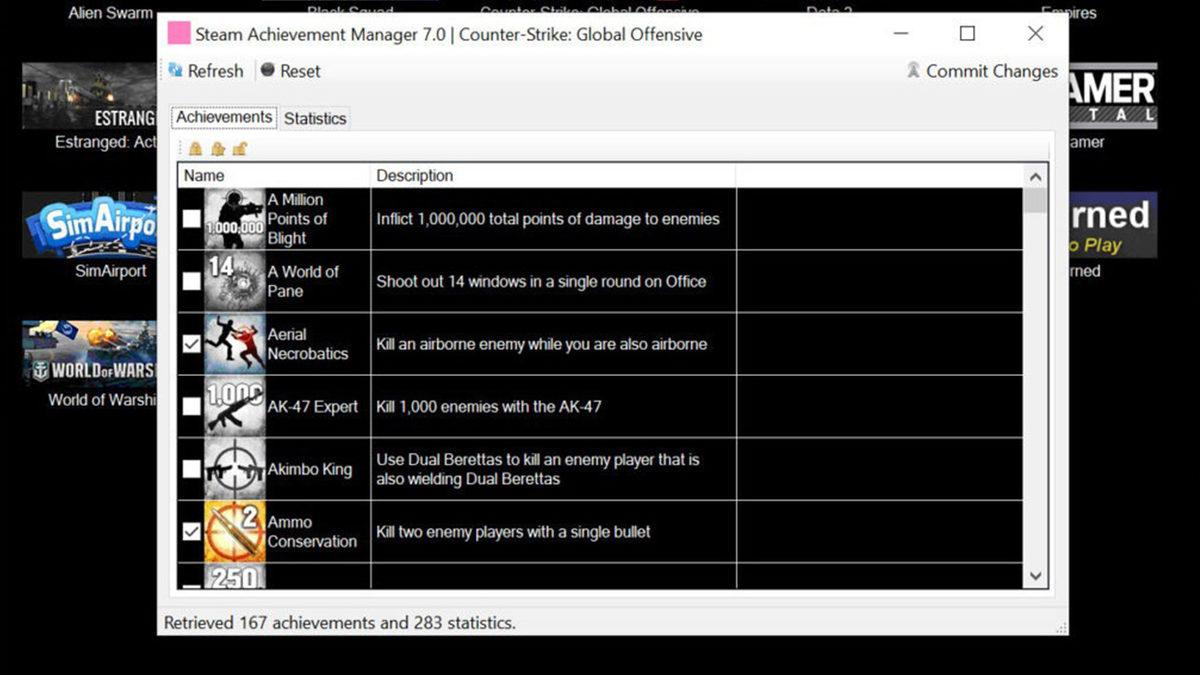Switch to the Statistics tab

pyautogui.click(x=314, y=118)
